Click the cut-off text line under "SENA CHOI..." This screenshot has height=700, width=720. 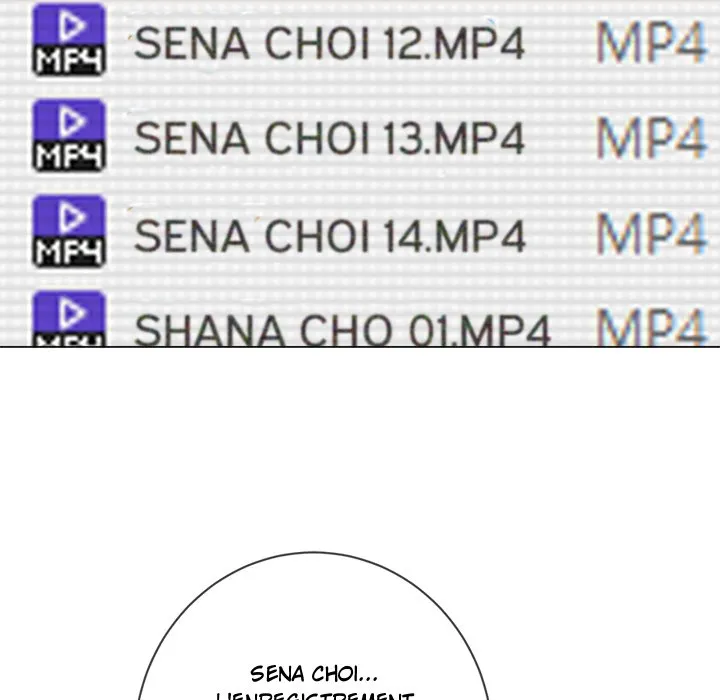tap(314, 696)
